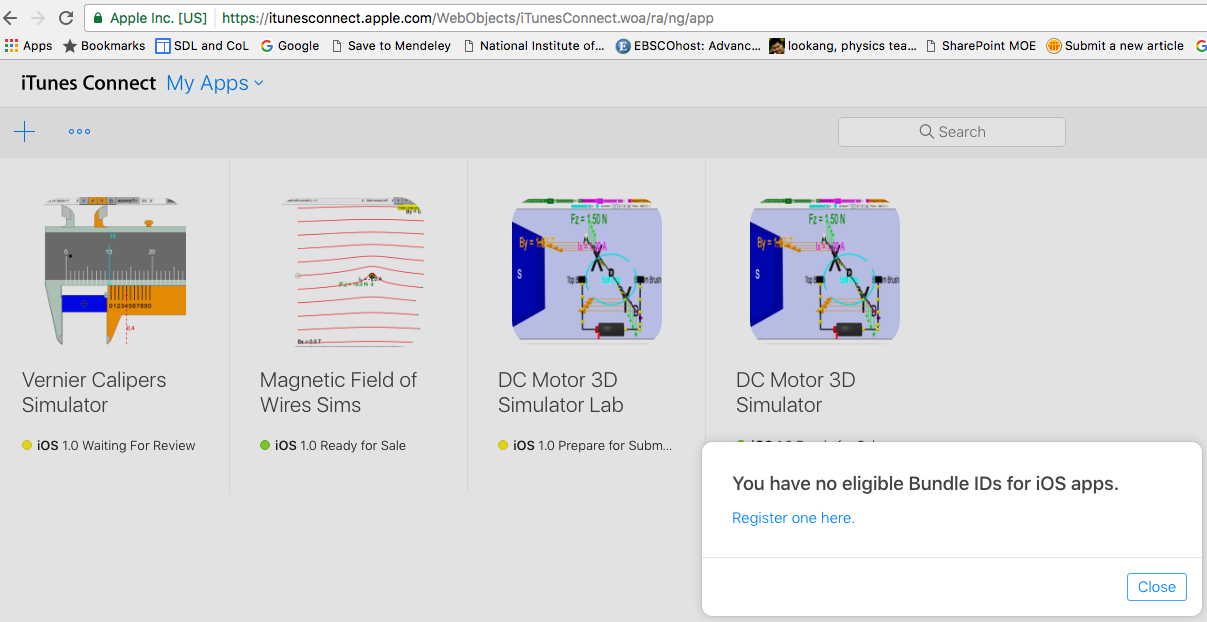The image size is (1207, 622).
Task: Click DC Motor 3D Simulator Lab title
Action: pyautogui.click(x=561, y=392)
